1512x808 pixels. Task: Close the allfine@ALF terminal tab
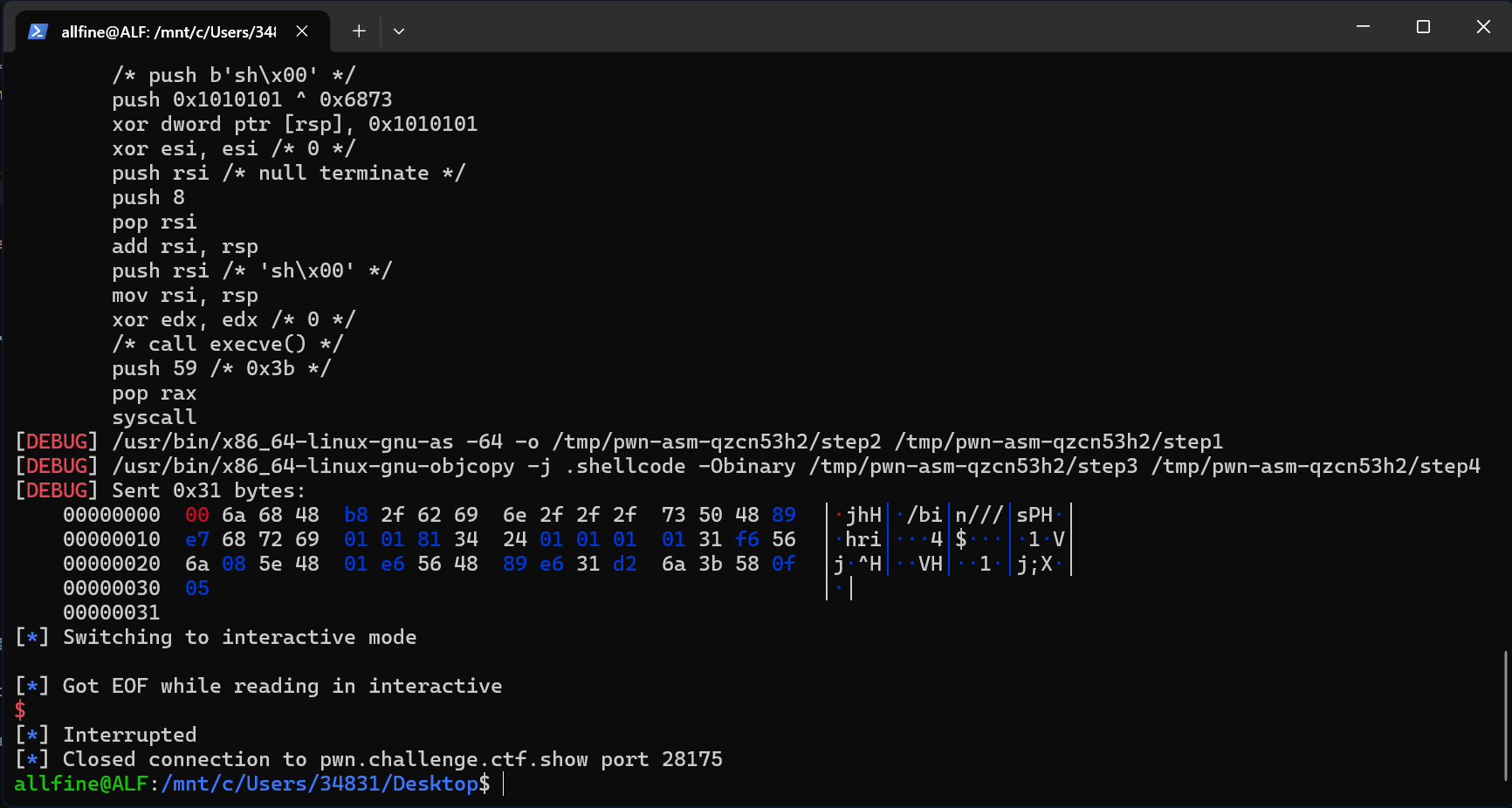click(302, 31)
